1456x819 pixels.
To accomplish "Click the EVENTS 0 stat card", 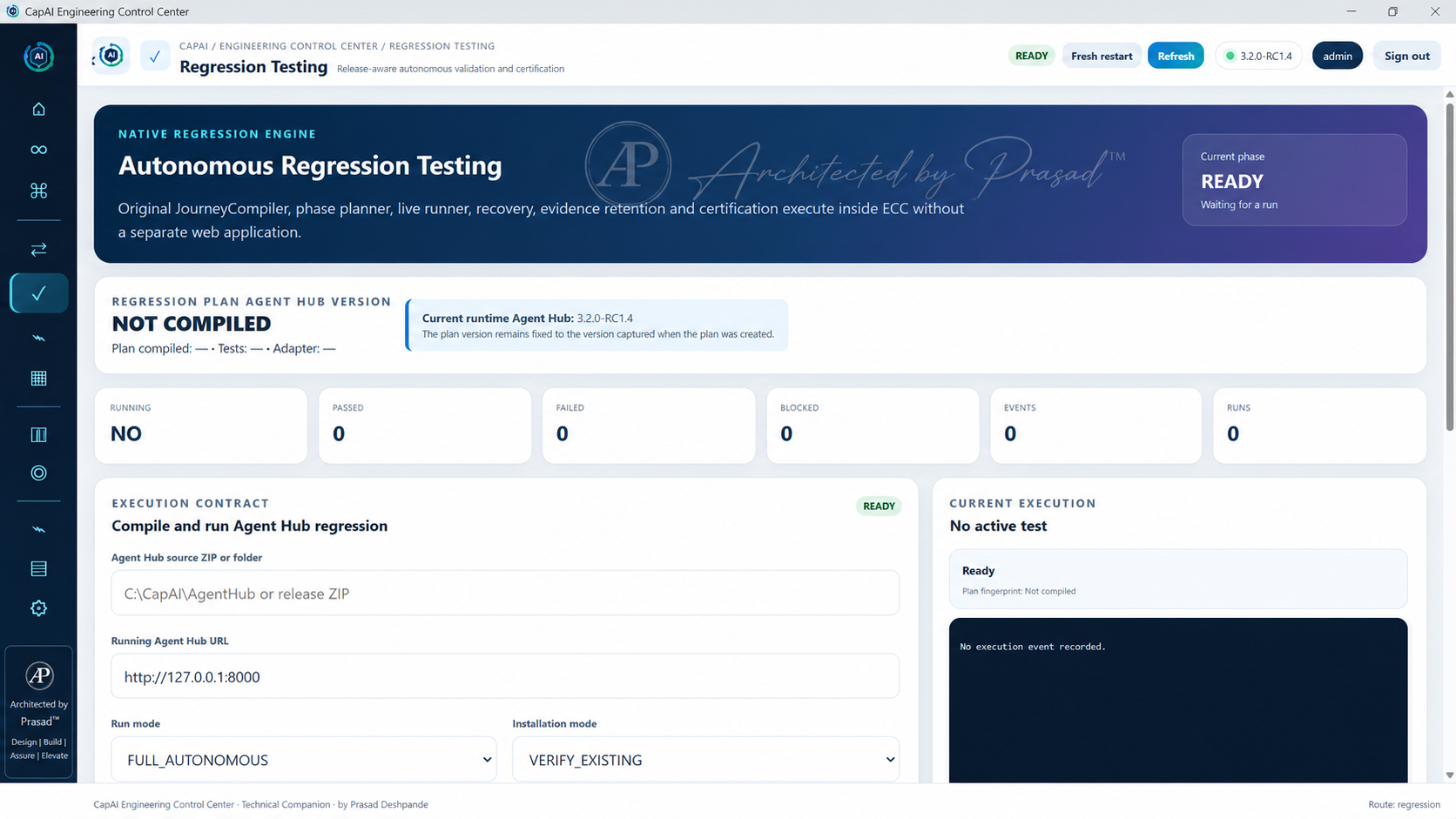I will click(1095, 426).
